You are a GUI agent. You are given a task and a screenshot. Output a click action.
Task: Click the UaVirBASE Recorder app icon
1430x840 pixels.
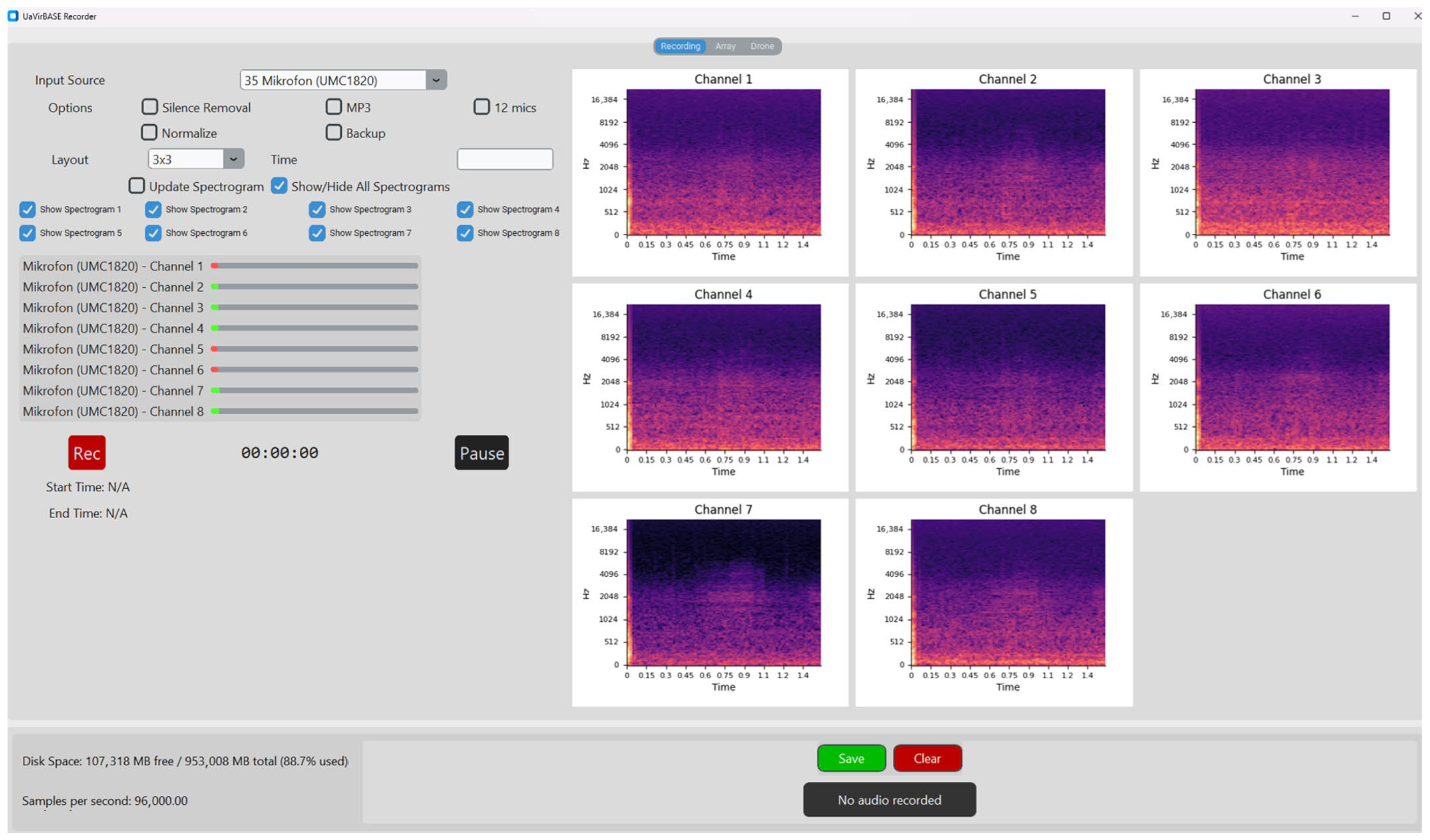coord(12,16)
